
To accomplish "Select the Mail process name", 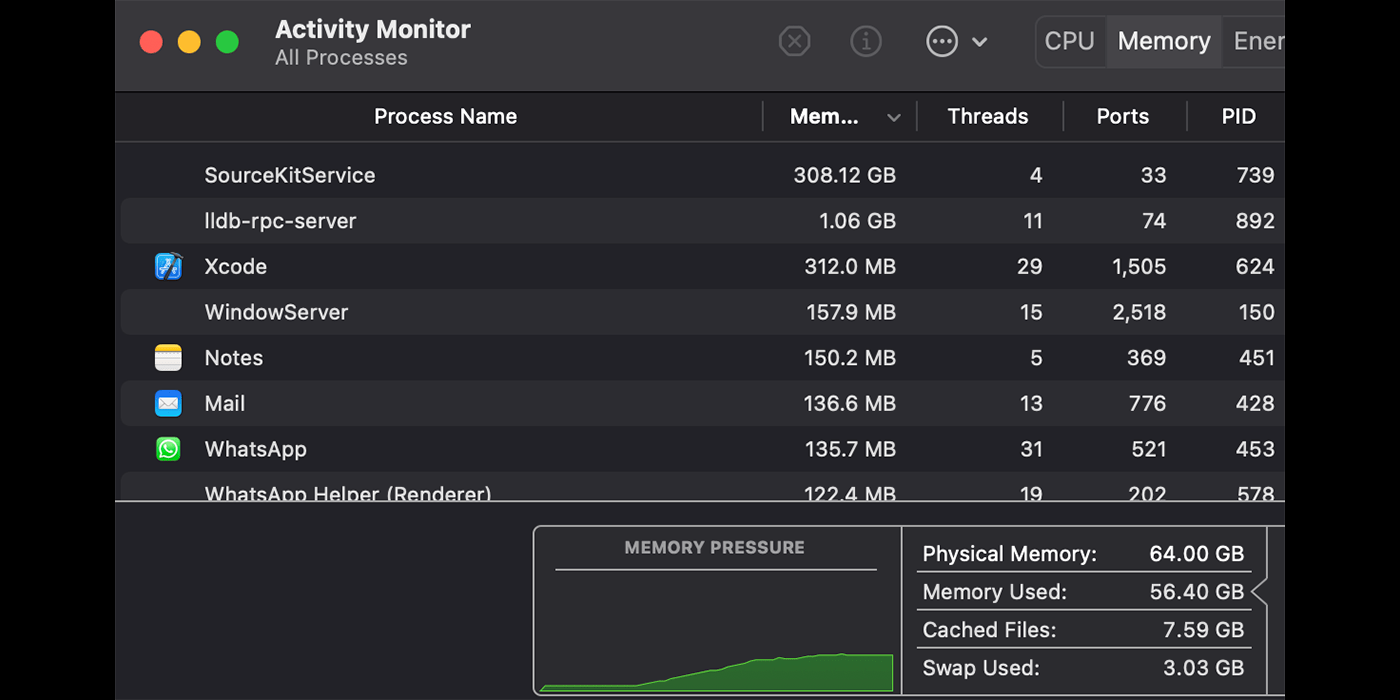I will point(224,404).
